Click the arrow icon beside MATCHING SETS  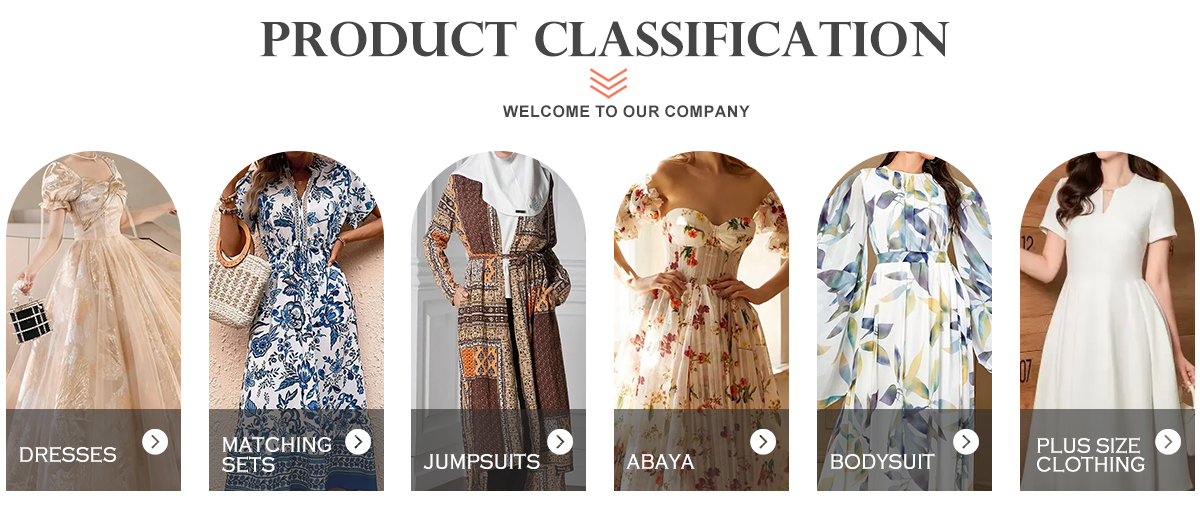[x=358, y=441]
